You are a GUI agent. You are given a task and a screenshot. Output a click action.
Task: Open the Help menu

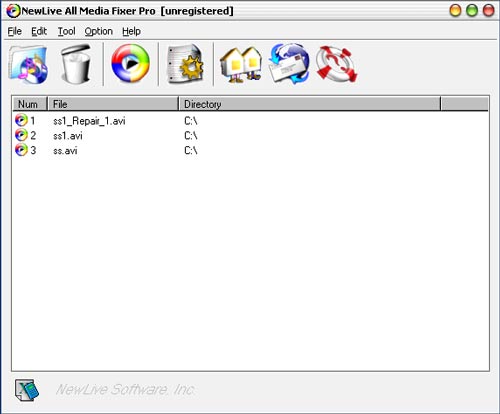[x=131, y=31]
